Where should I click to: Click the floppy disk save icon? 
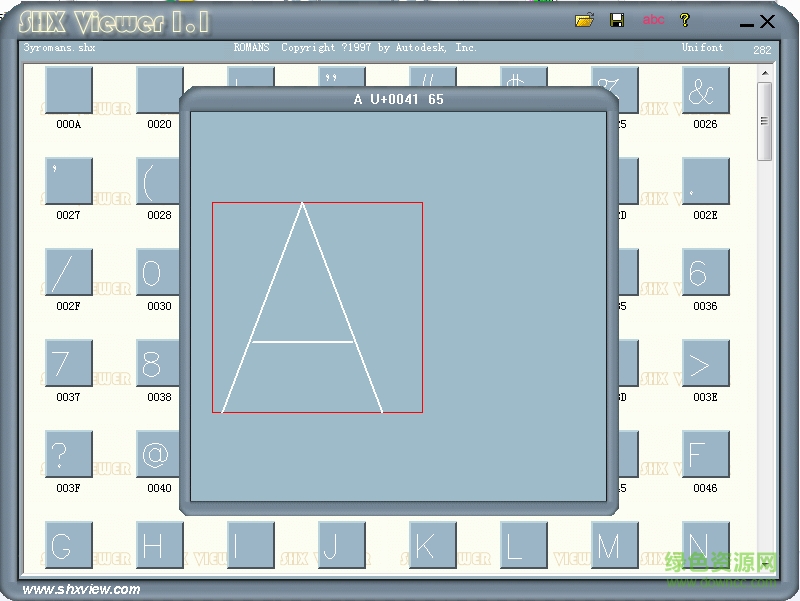pyautogui.click(x=617, y=20)
